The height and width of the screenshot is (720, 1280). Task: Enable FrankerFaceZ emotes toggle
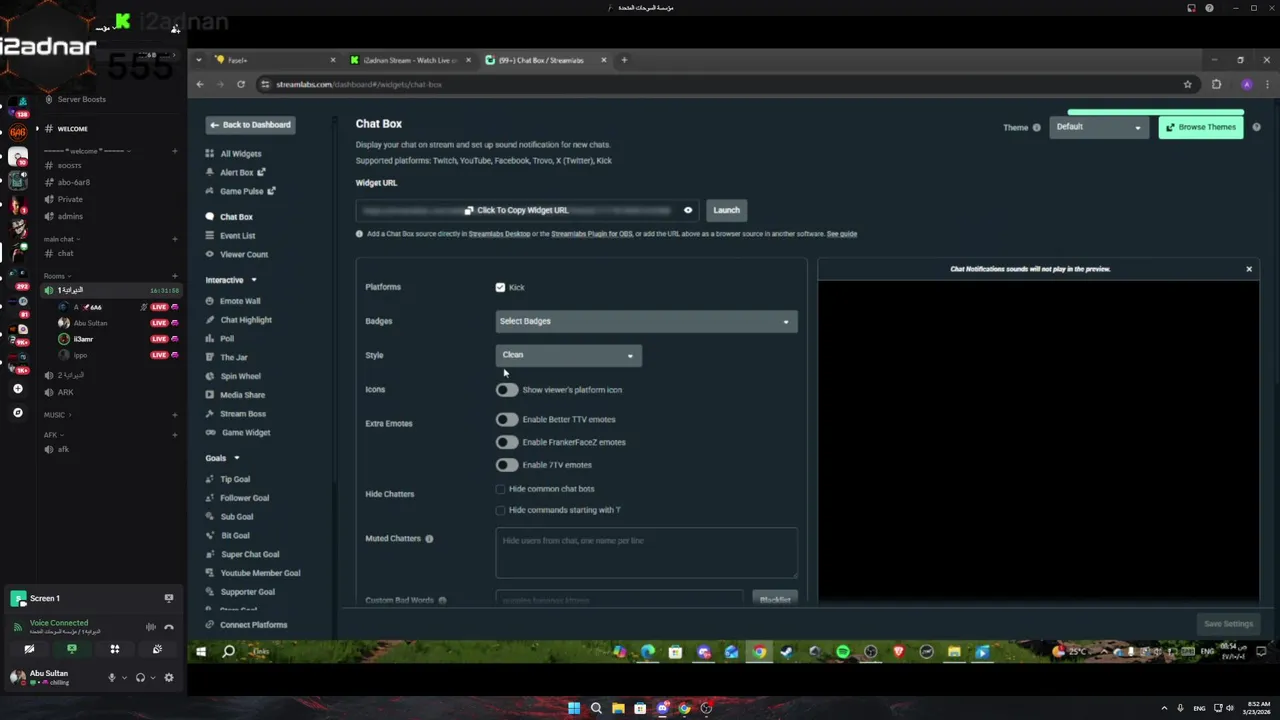[x=507, y=442]
